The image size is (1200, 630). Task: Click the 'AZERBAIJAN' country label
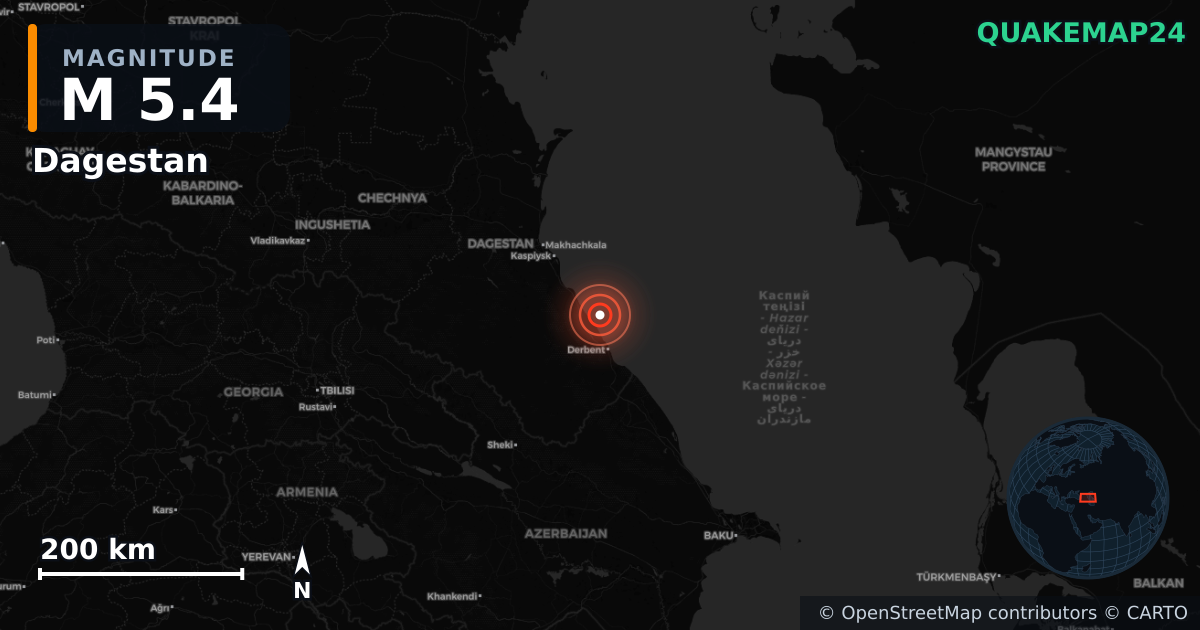pos(565,534)
